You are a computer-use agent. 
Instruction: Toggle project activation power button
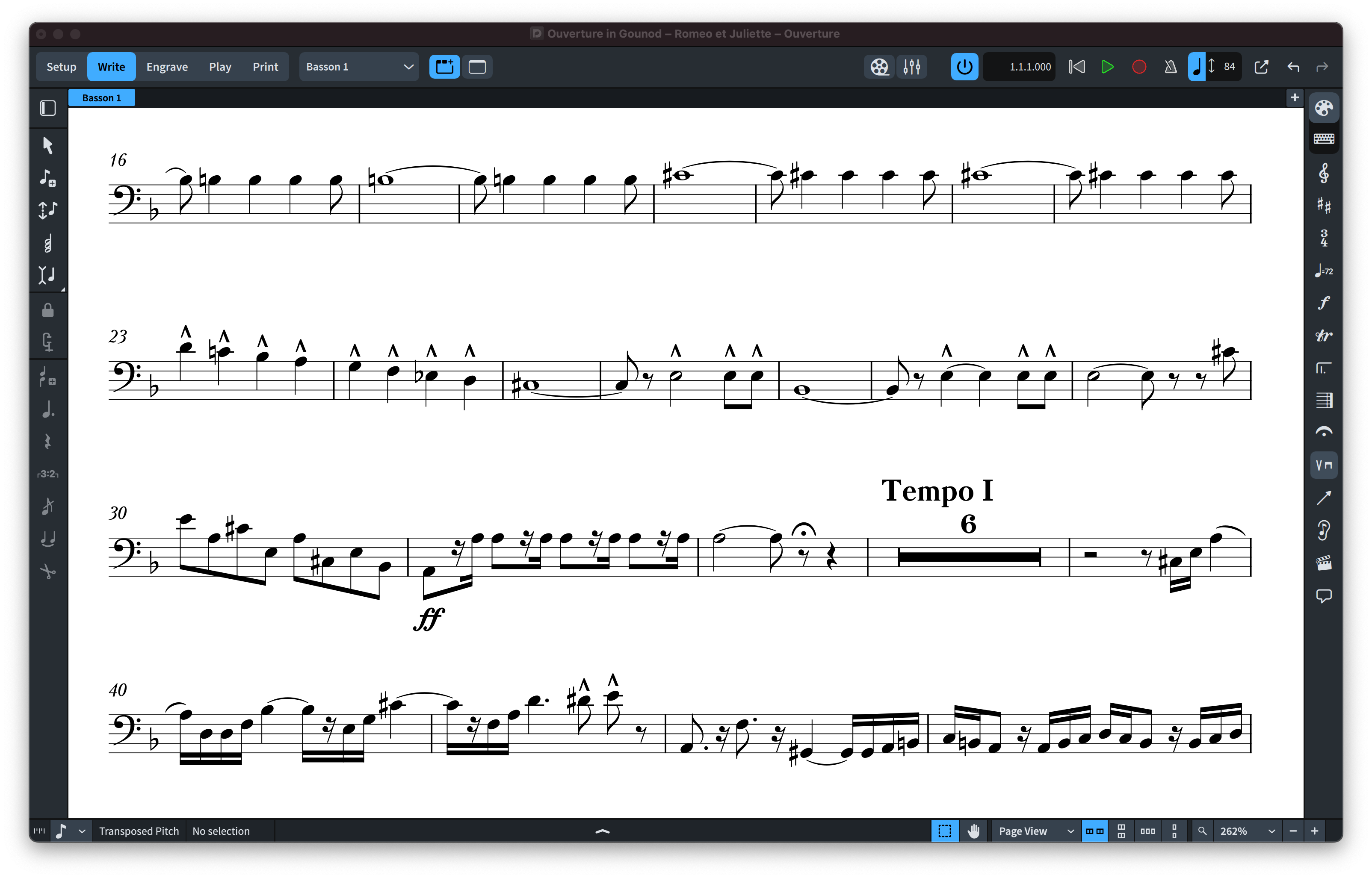pos(964,67)
